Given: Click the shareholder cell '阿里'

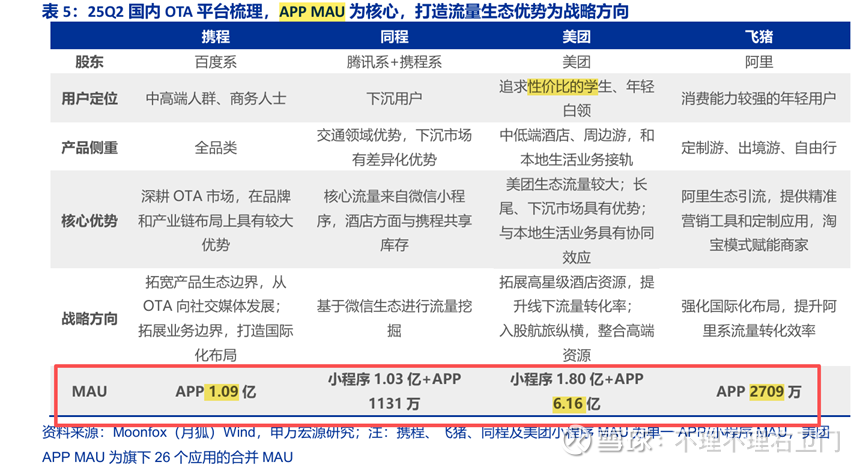Looking at the screenshot, I should 758,62.
